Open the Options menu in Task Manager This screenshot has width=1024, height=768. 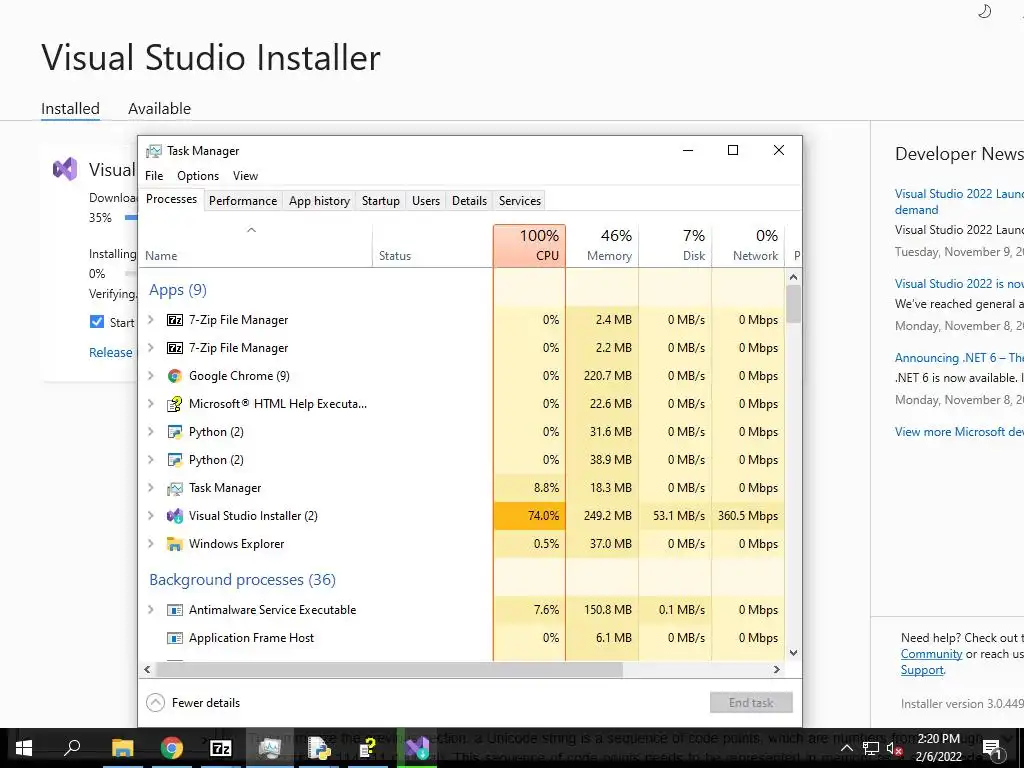pos(198,176)
